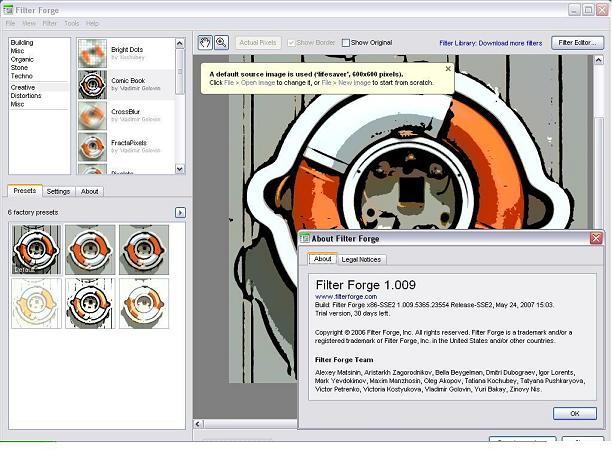Open the Filter menu
The height and width of the screenshot is (459, 612).
click(x=50, y=23)
